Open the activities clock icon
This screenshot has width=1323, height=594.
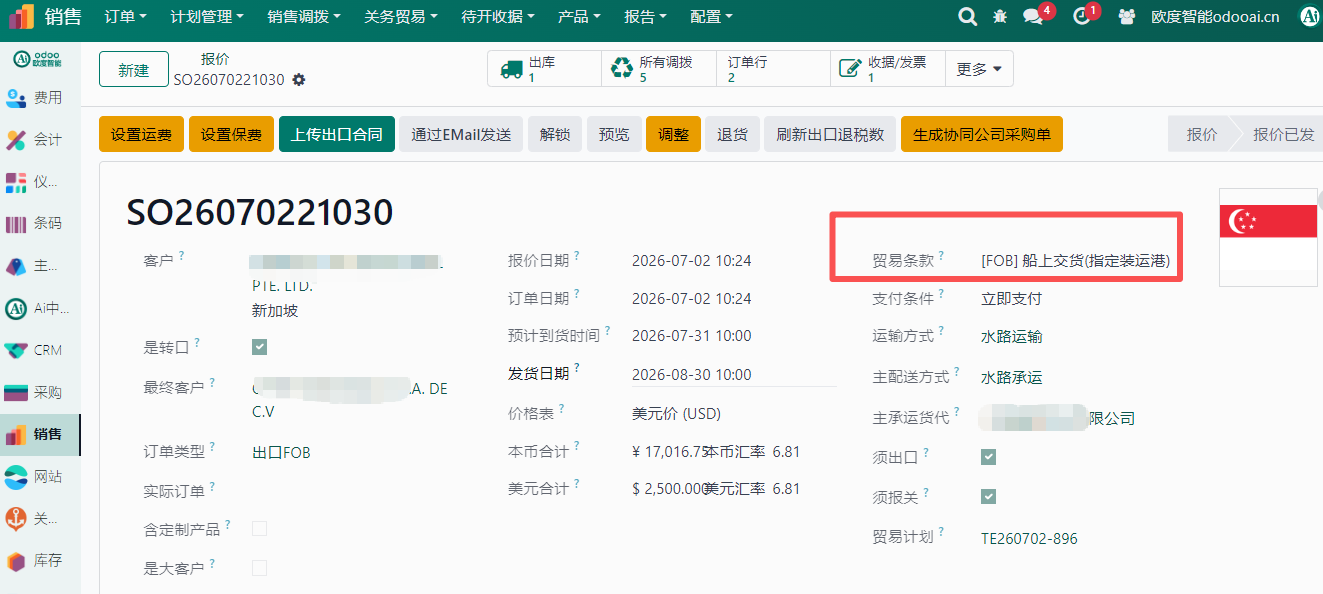1081,16
